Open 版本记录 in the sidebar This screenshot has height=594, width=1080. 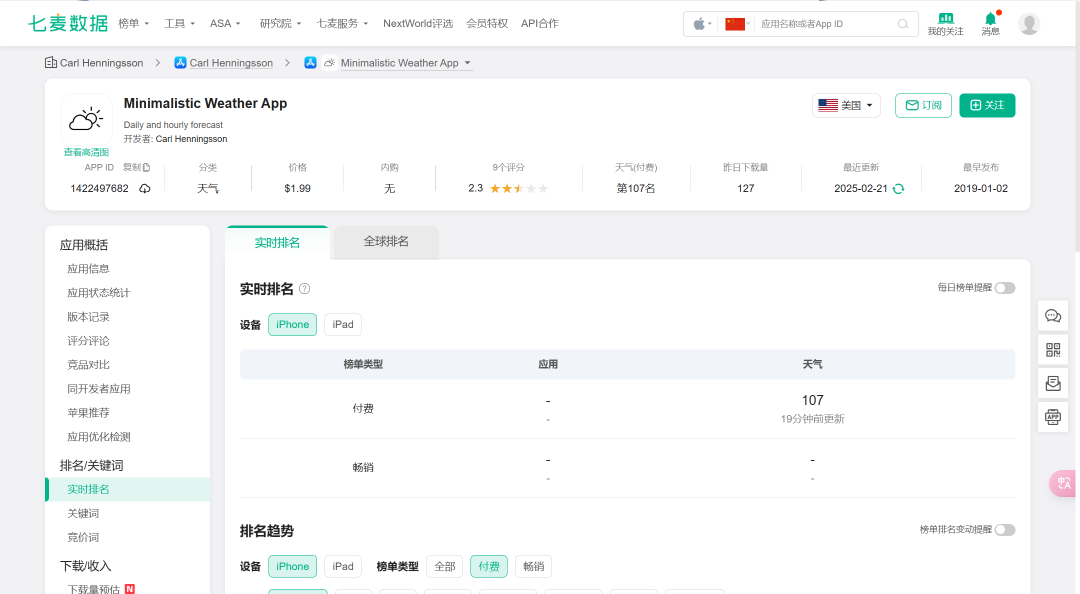(x=88, y=317)
